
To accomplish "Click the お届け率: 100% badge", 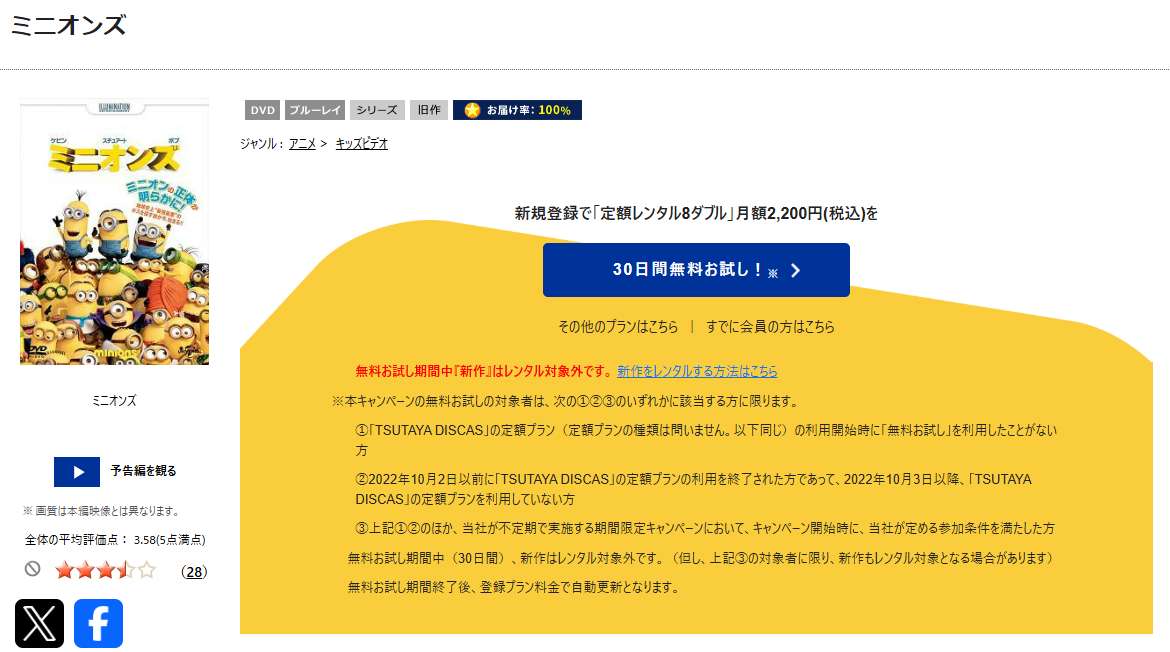I will 517,110.
